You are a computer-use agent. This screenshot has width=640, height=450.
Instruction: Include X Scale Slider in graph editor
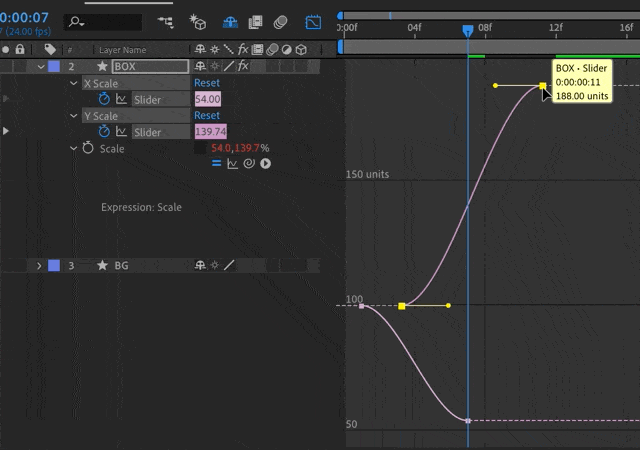(122, 100)
